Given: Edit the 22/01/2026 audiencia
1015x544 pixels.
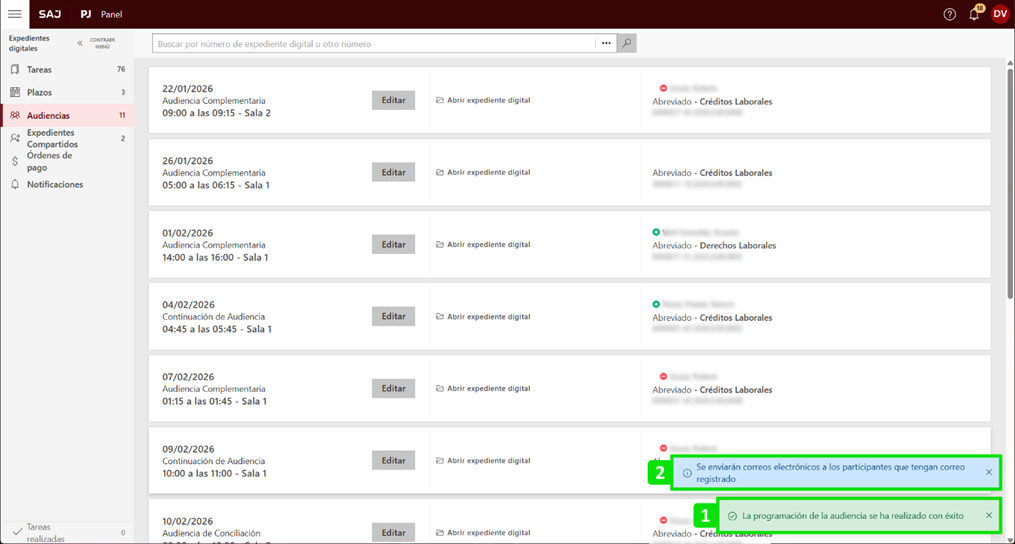Looking at the screenshot, I should [x=393, y=100].
